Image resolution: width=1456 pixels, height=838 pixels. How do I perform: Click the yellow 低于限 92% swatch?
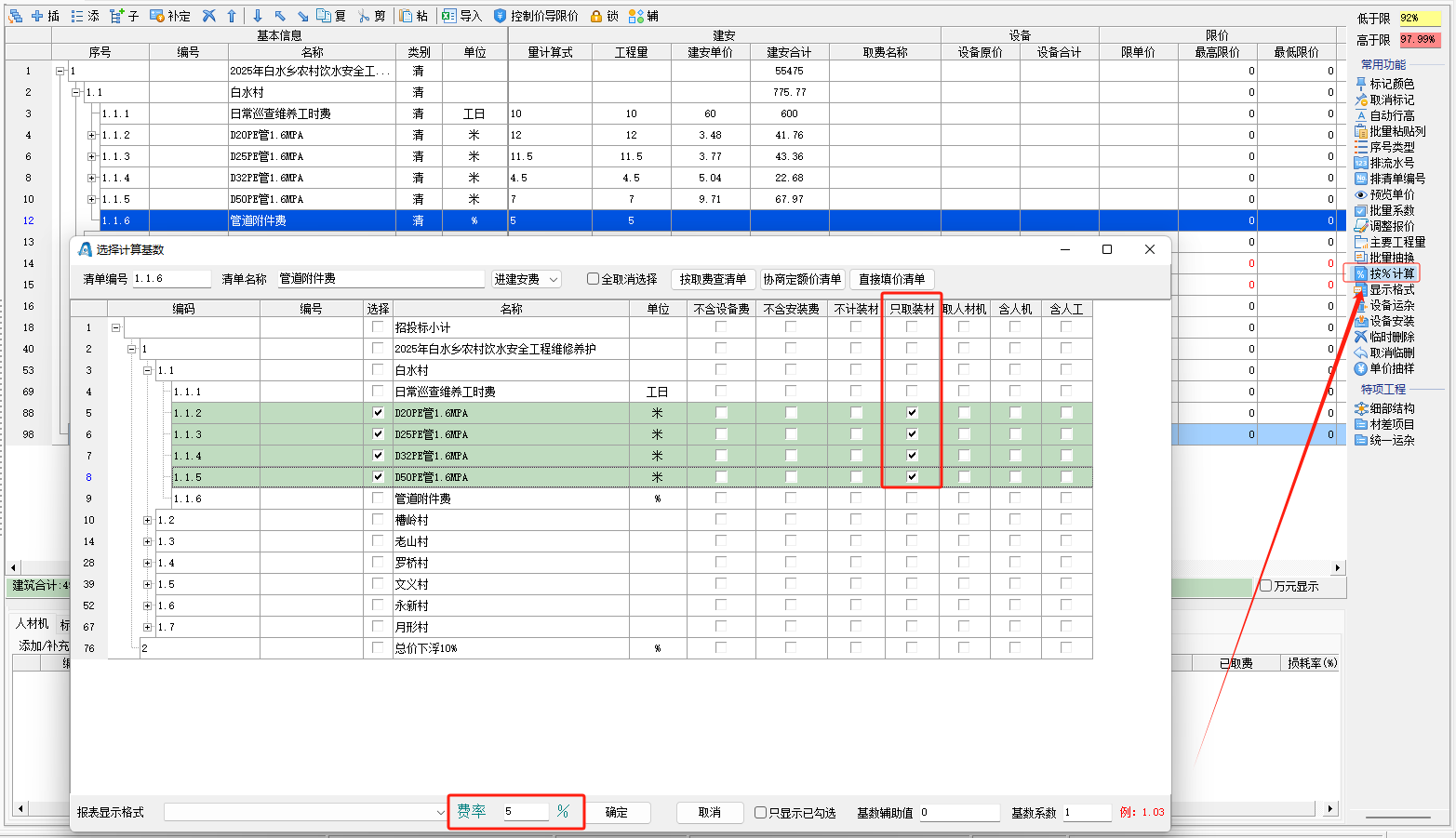pyautogui.click(x=1420, y=19)
